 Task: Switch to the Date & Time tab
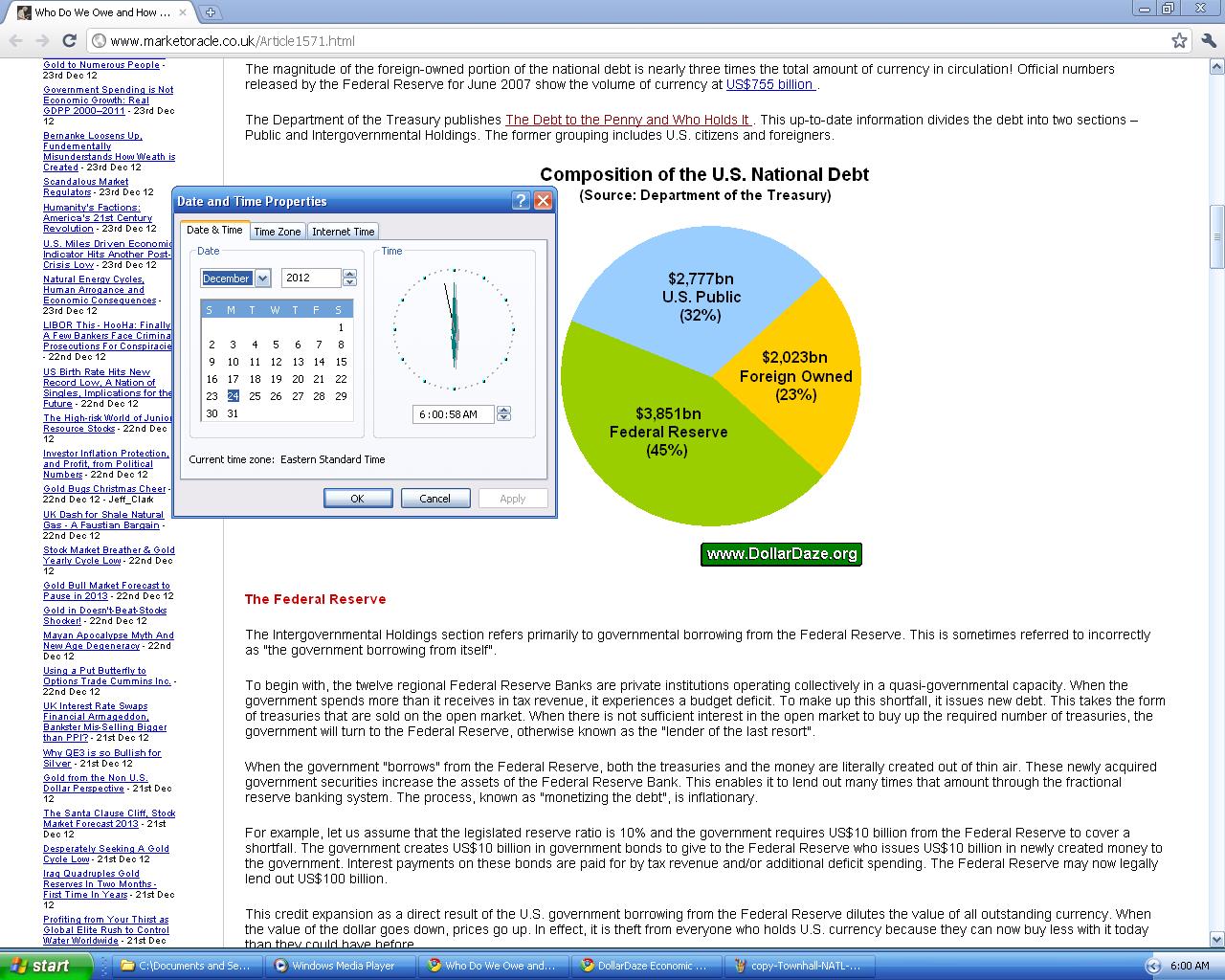[214, 230]
